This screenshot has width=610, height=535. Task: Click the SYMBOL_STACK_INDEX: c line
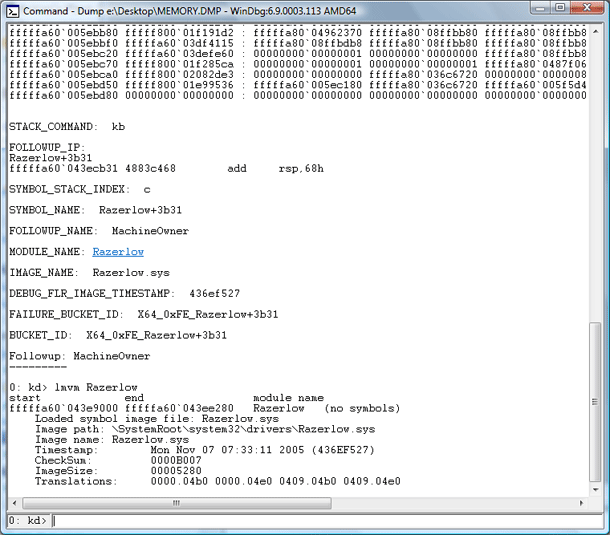pos(80,189)
